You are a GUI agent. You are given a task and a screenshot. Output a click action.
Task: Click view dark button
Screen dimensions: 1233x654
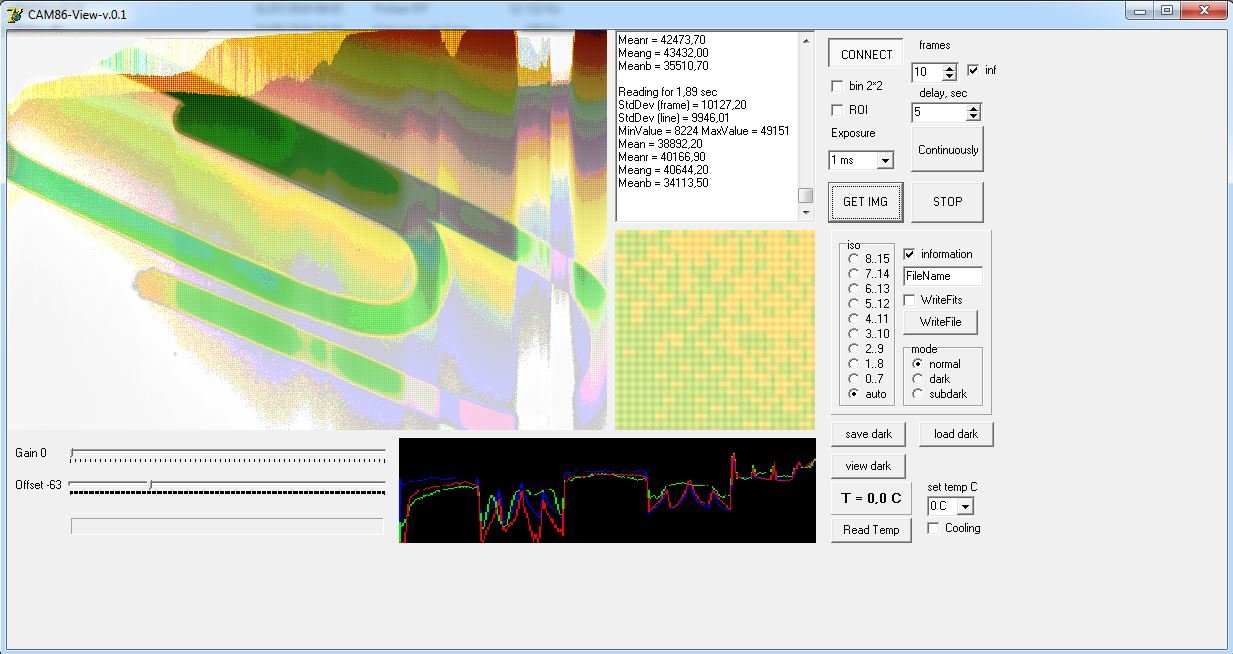coord(868,466)
